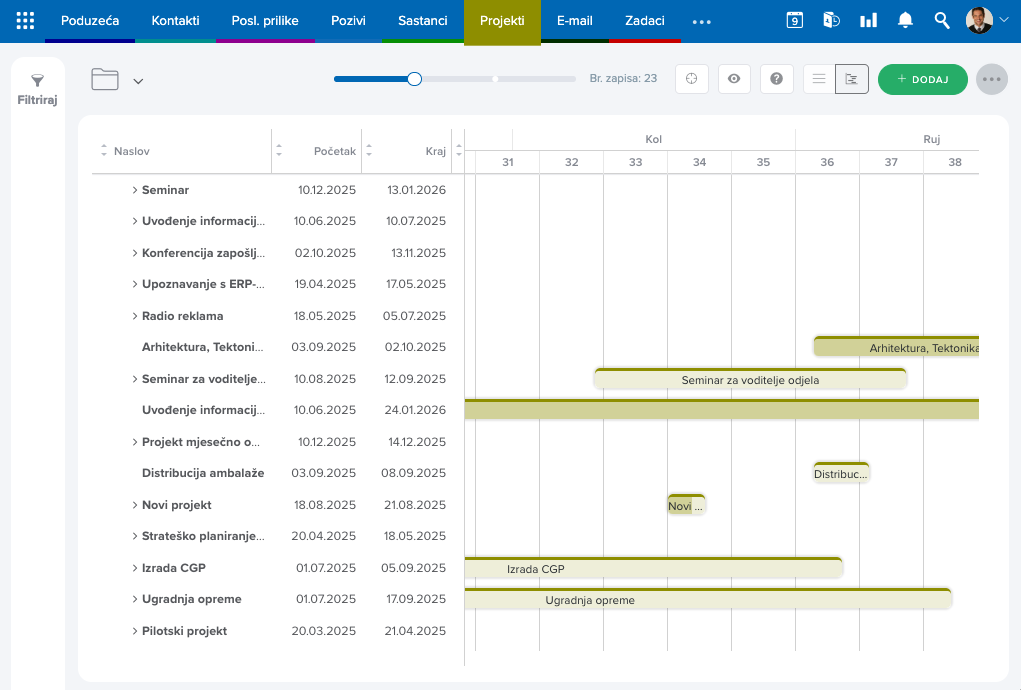Click the green DODAJ button
Image resolution: width=1021 pixels, height=690 pixels.
pyautogui.click(x=923, y=79)
